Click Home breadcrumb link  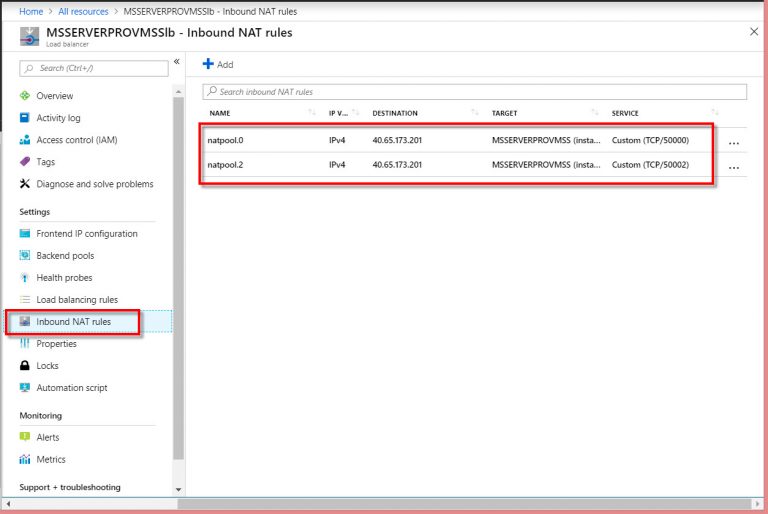coord(32,11)
